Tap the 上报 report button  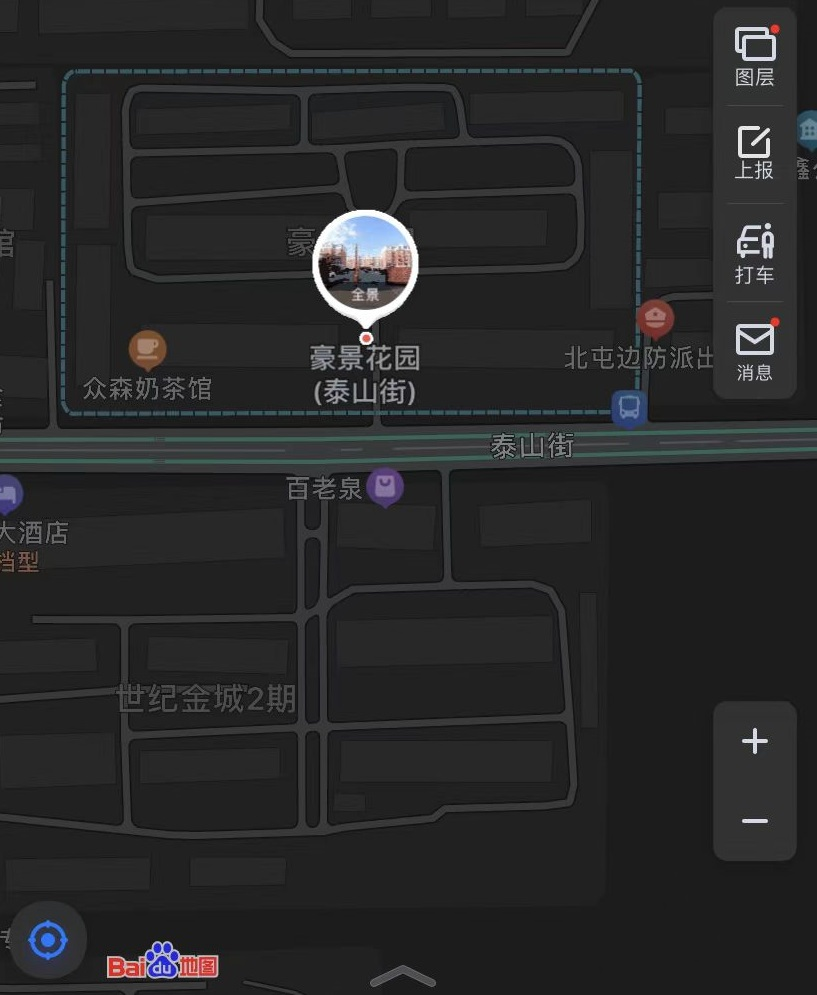click(x=754, y=153)
